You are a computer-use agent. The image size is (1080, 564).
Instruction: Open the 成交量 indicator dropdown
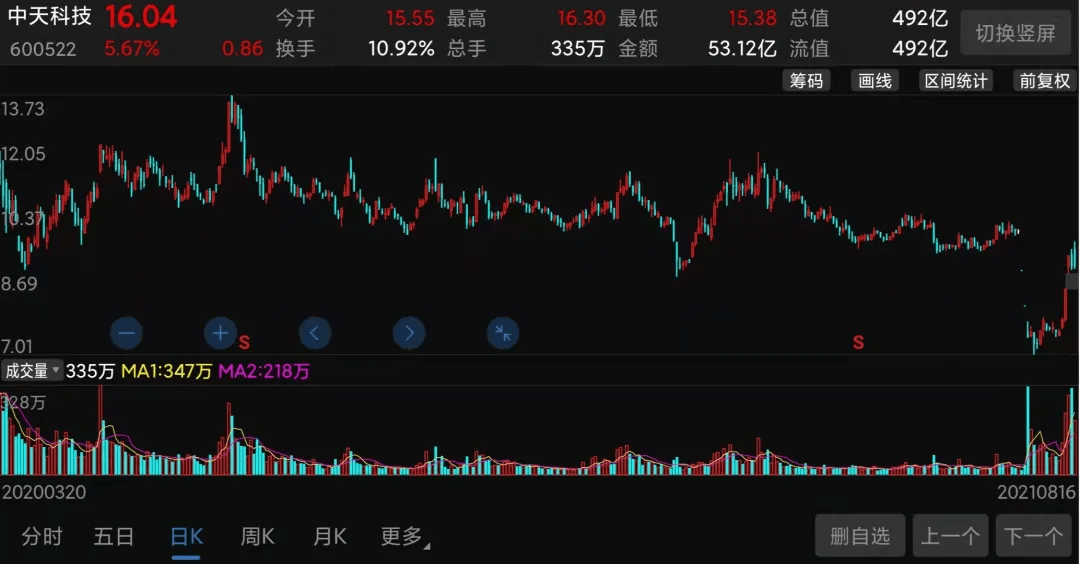tap(32, 370)
